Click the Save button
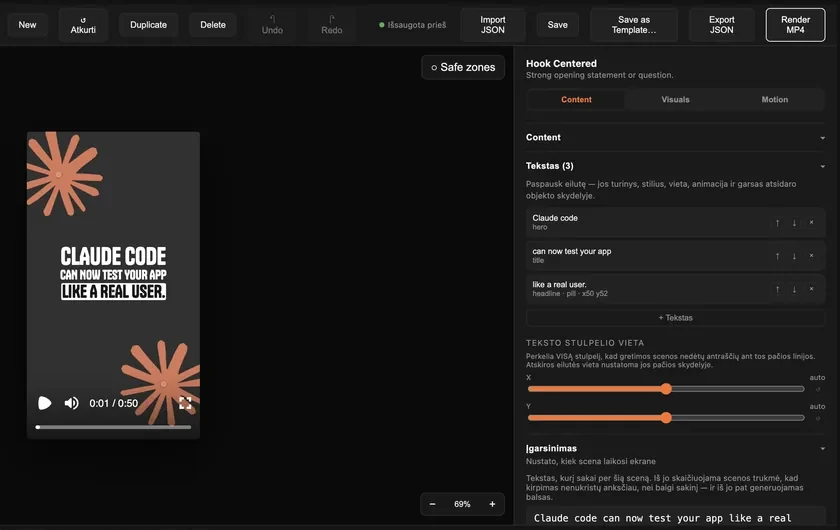 (558, 25)
